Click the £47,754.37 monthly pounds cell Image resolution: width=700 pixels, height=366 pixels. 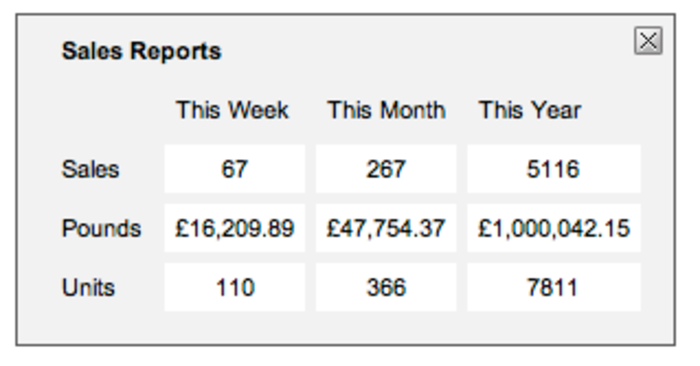click(386, 228)
